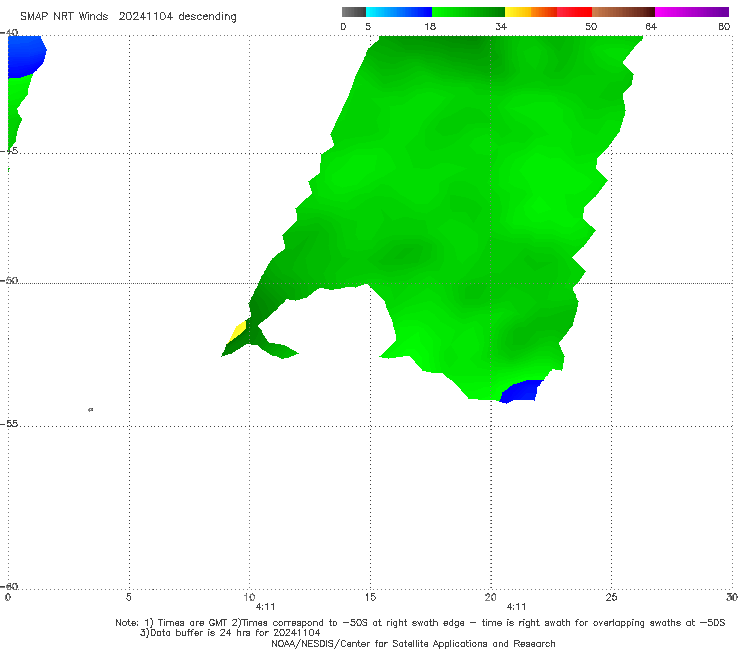Click the colorbar label '18'
The image size is (740, 650).
point(430,27)
